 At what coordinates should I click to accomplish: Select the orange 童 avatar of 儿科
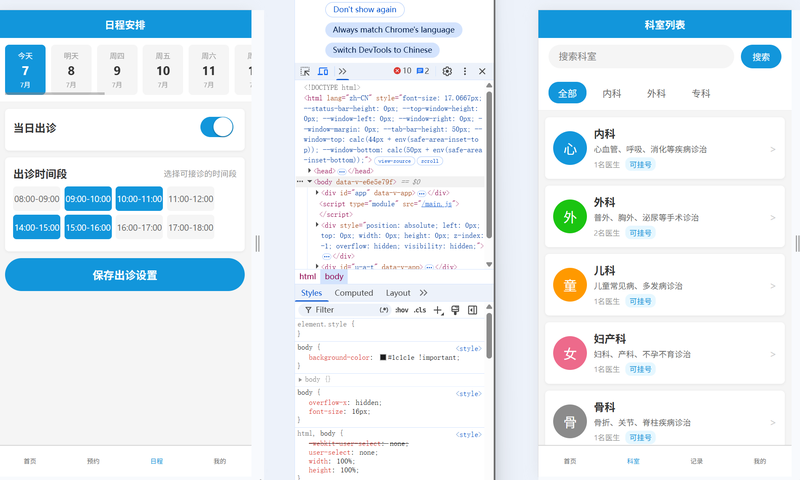pos(570,285)
